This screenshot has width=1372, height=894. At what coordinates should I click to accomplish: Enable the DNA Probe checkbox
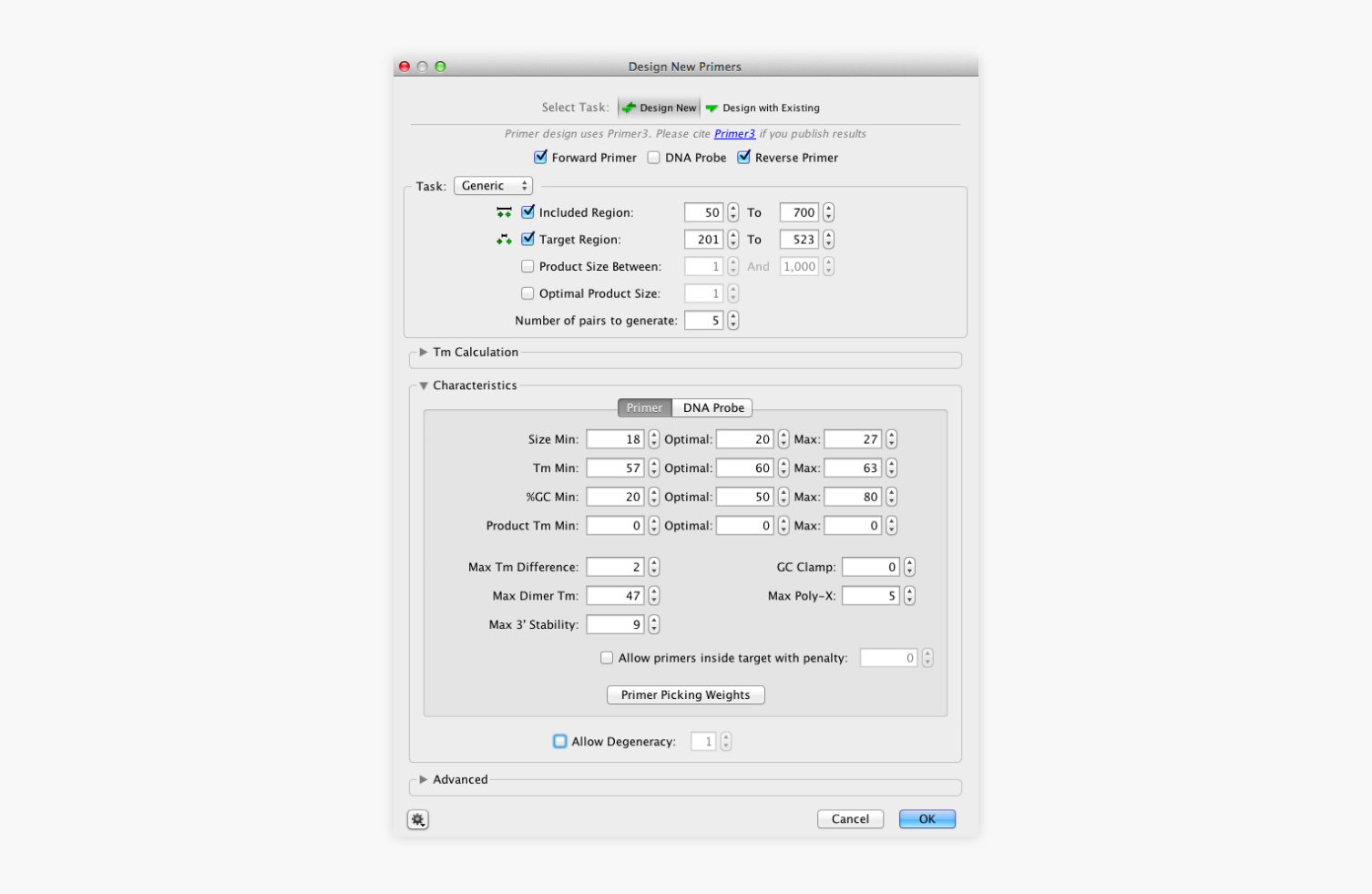tap(653, 158)
